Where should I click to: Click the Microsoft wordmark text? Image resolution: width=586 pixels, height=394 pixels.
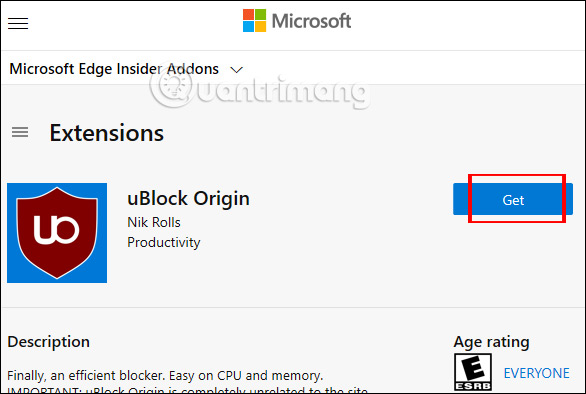[311, 21]
